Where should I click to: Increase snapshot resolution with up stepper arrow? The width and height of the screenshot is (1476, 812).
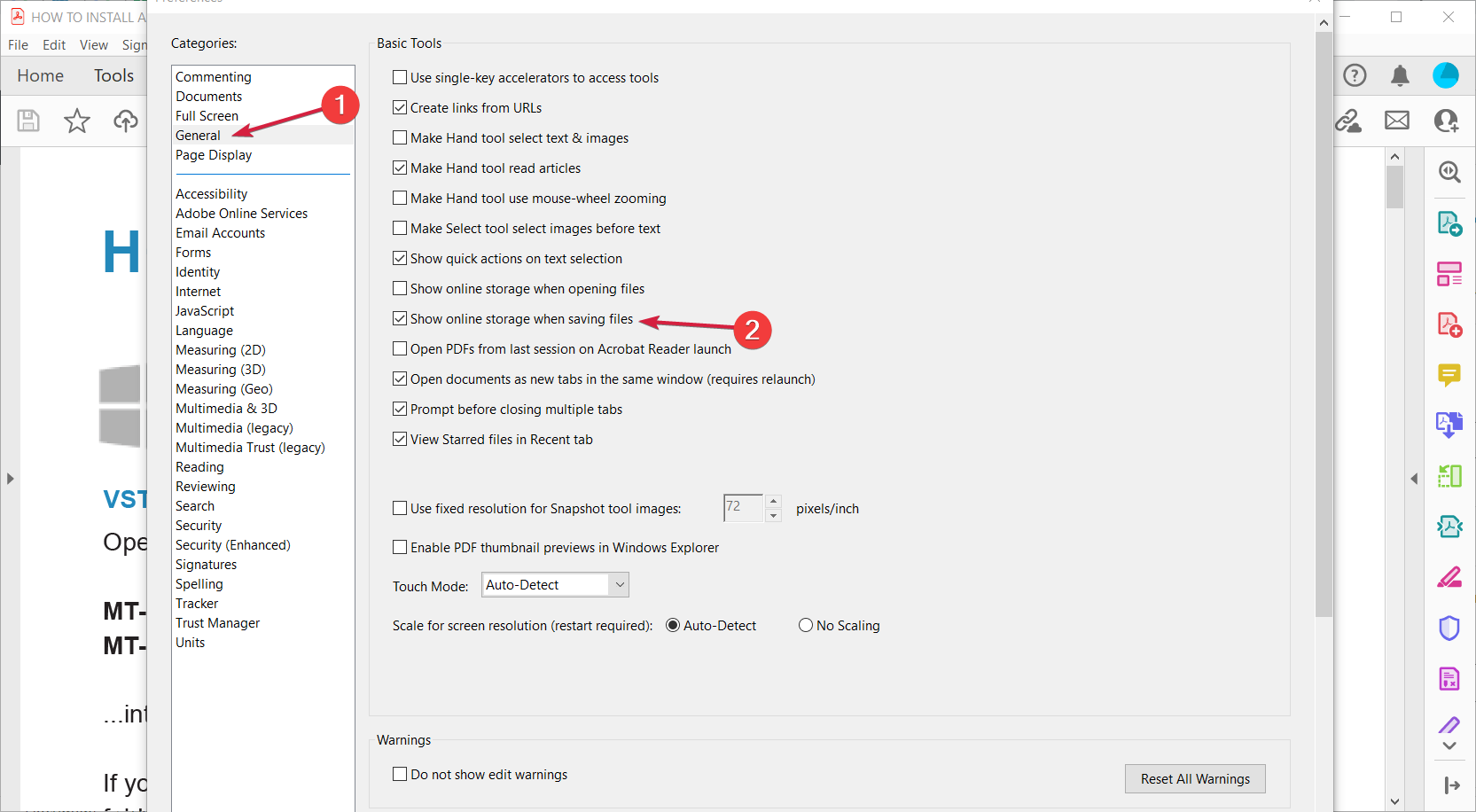point(773,502)
